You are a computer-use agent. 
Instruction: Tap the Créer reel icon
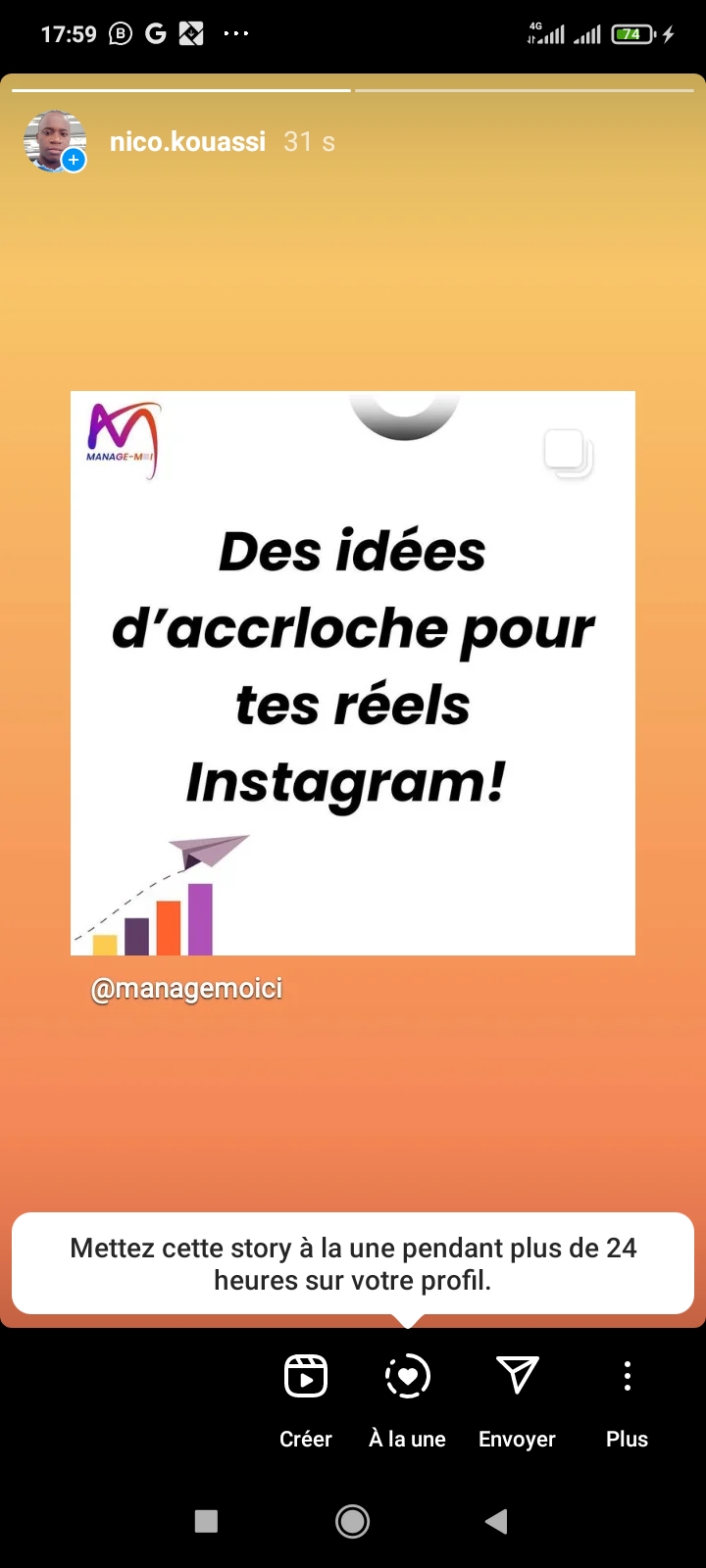tap(305, 1376)
